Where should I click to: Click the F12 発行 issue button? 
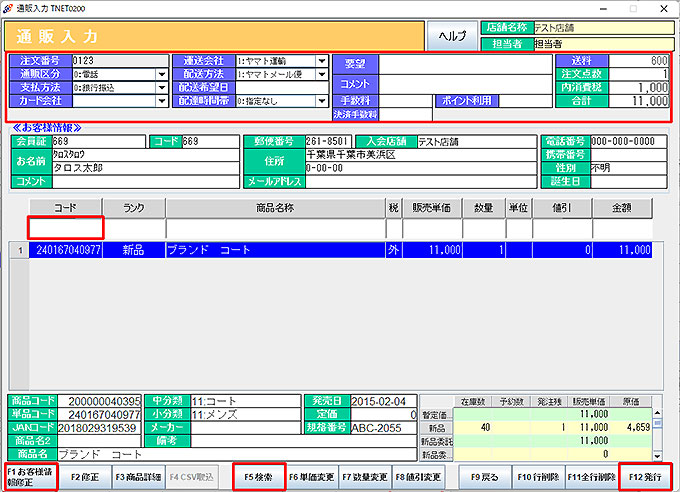tap(646, 477)
